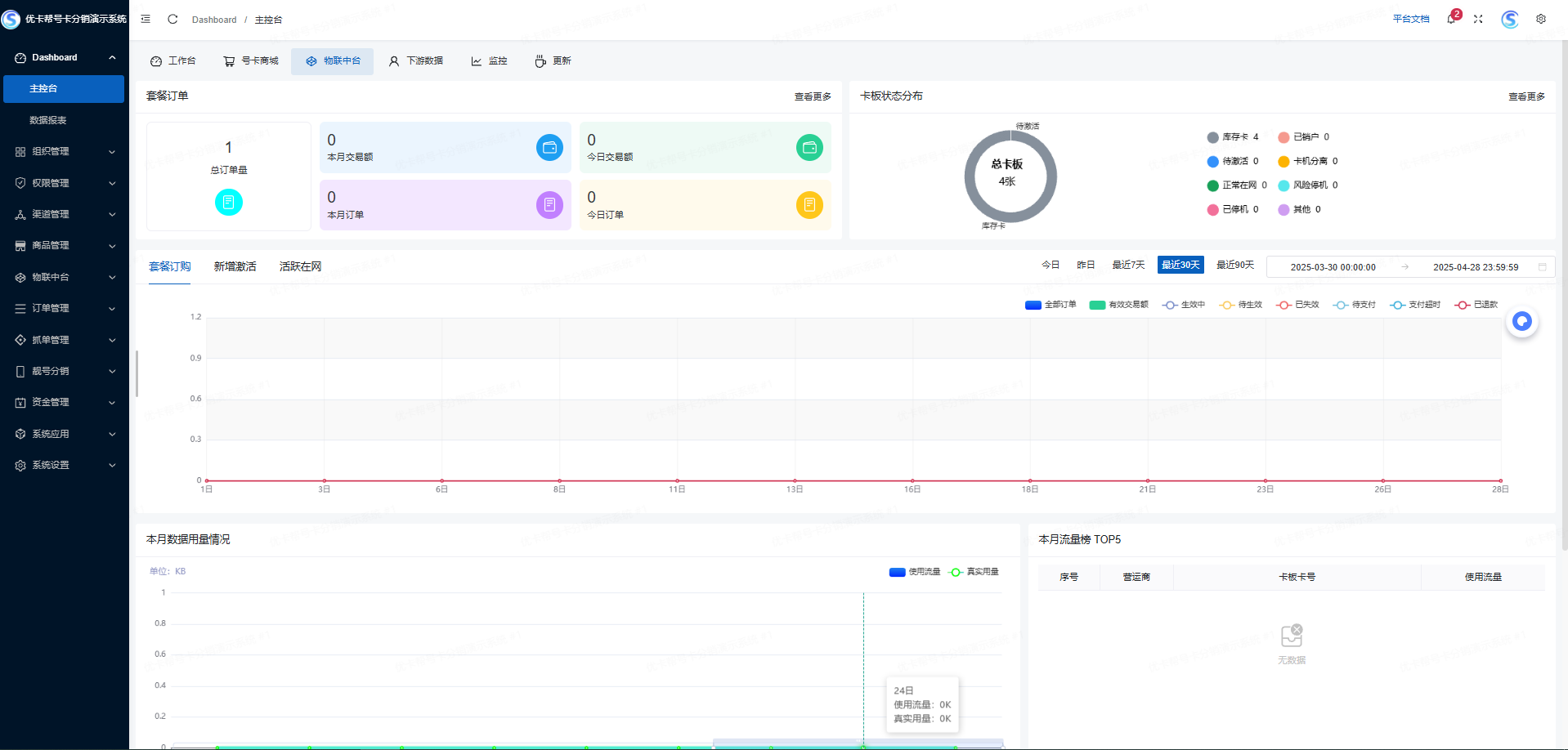Click 卡机分离 orange legend swatch

[x=1284, y=162]
